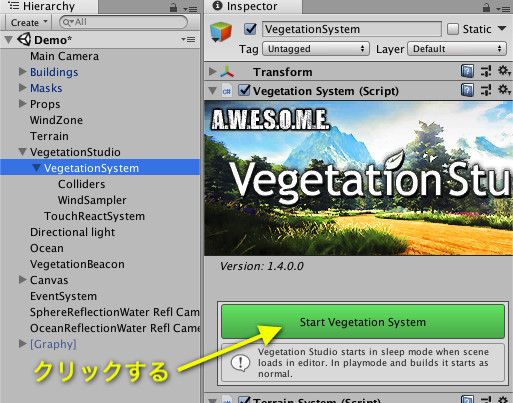The width and height of the screenshot is (513, 403).
Task: Select Ocean in Hierarchy
Action: [x=47, y=248]
